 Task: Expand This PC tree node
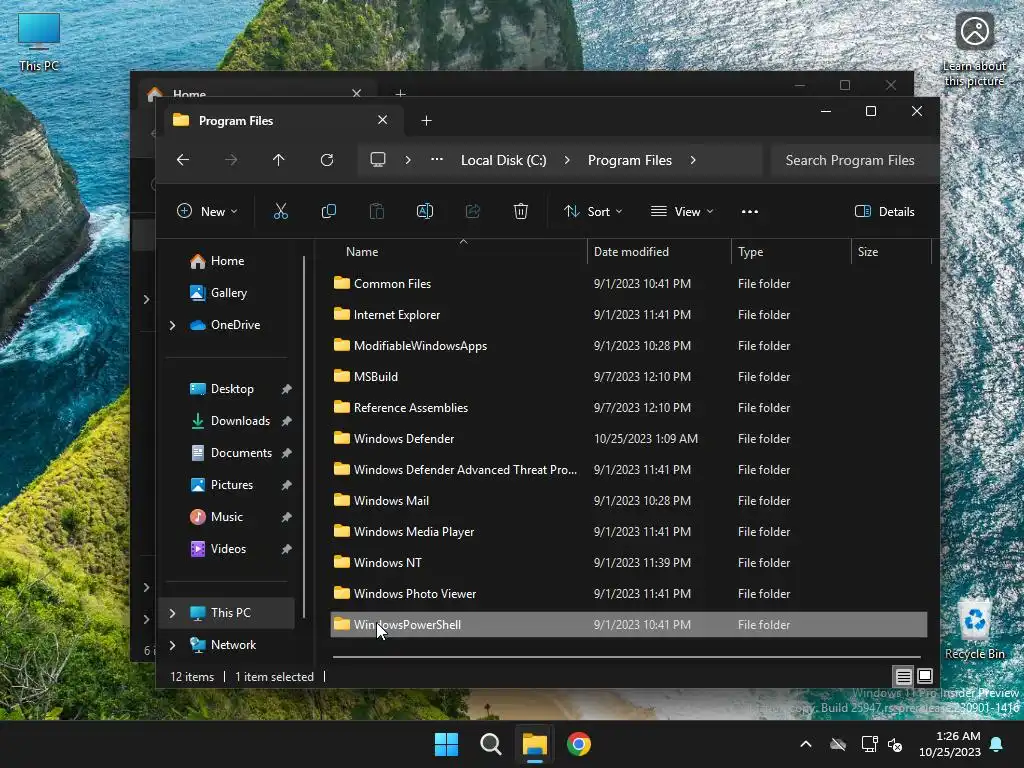[172, 613]
